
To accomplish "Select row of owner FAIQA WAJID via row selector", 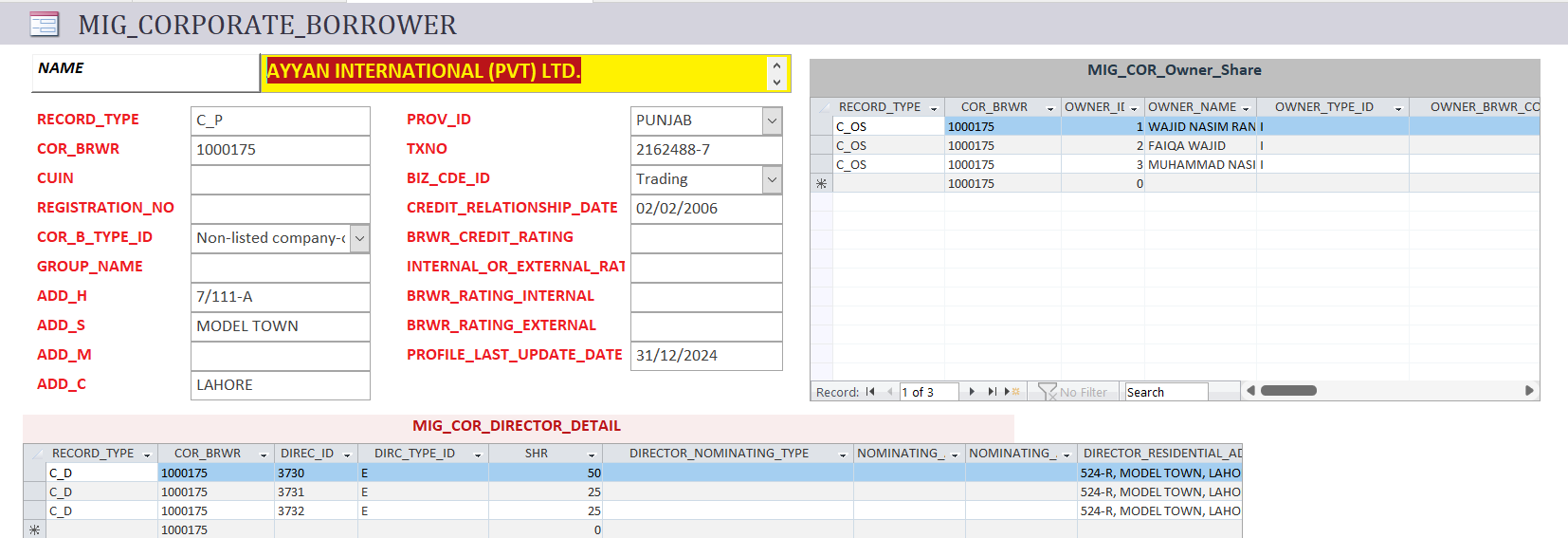I will coord(821,145).
